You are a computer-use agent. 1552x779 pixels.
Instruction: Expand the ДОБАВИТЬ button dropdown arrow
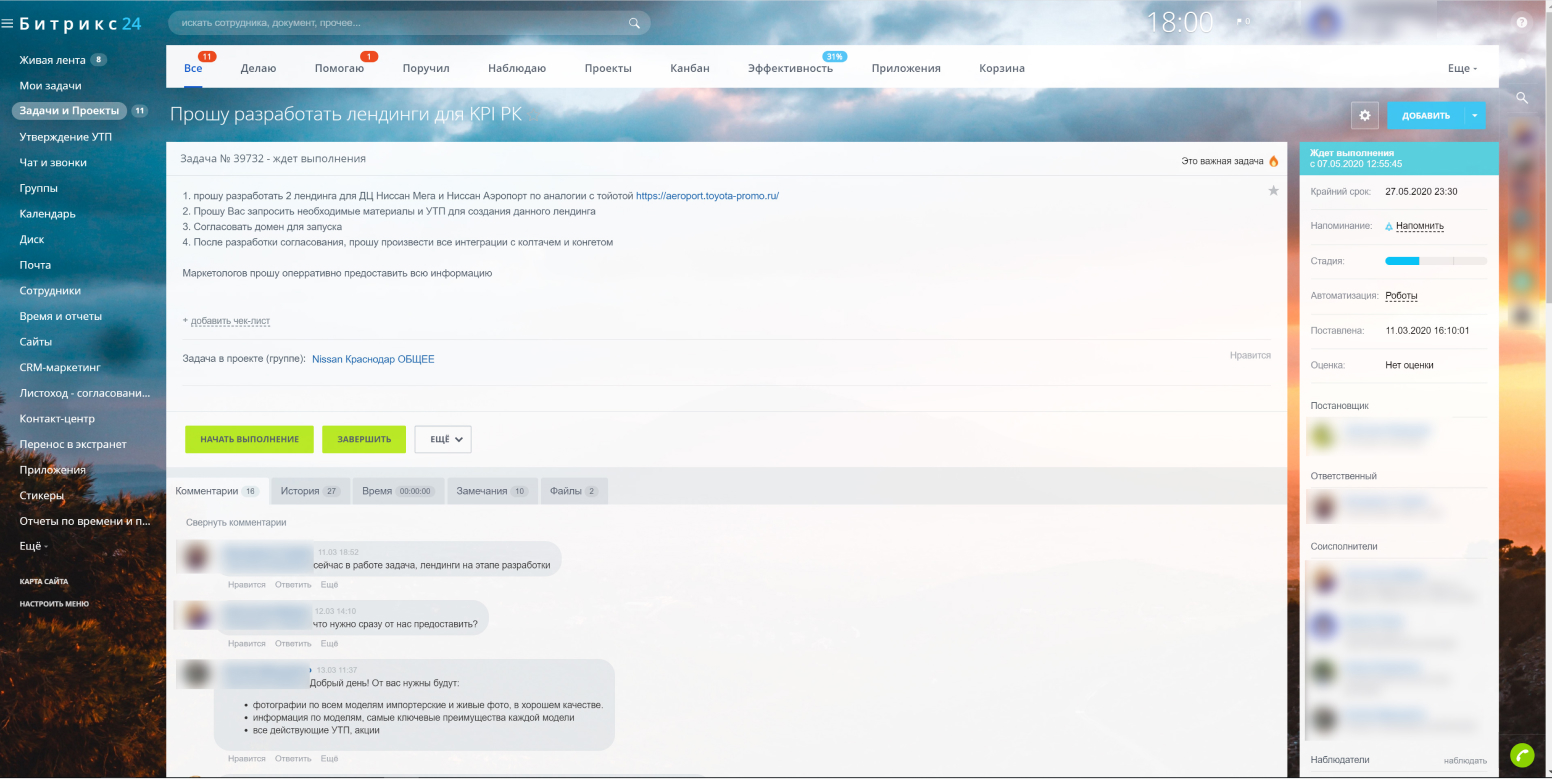pyautogui.click(x=1475, y=115)
